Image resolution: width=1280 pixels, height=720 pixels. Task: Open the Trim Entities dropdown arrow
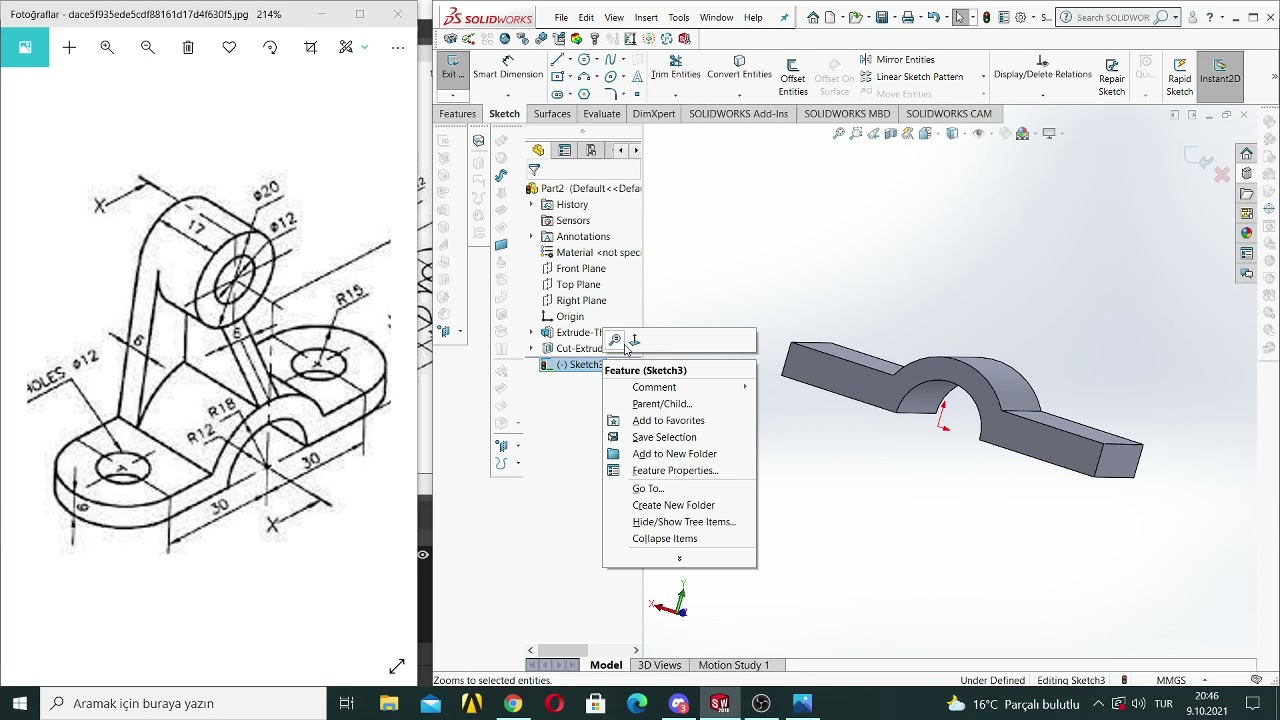click(x=675, y=95)
